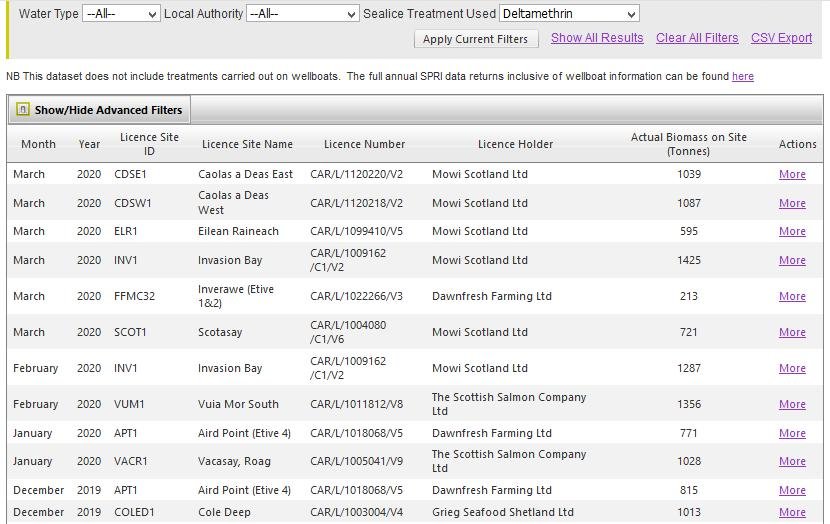Sort by Licence Holder column header

[515, 144]
